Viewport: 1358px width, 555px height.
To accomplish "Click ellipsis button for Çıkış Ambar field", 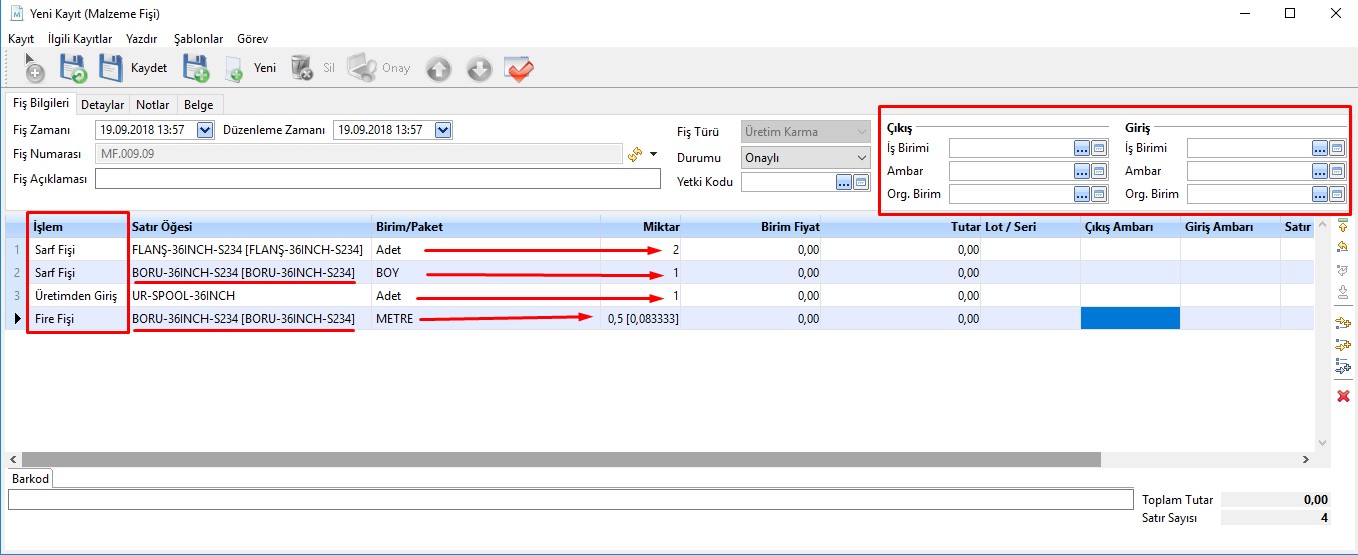I will coord(1082,171).
